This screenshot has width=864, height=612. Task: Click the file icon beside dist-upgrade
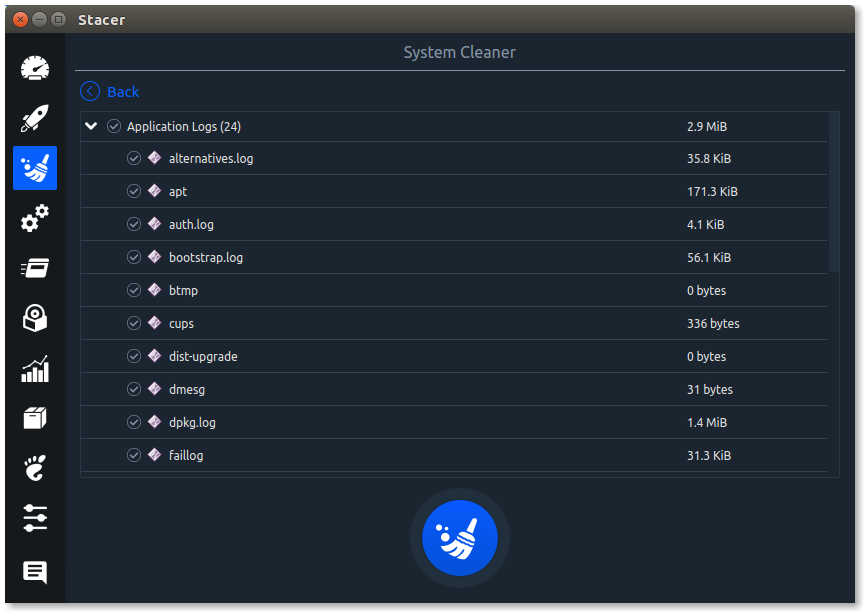155,356
